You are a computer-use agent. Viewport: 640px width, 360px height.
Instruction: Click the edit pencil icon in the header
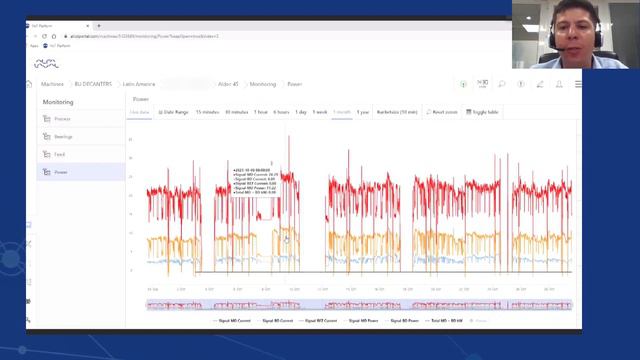tap(540, 84)
